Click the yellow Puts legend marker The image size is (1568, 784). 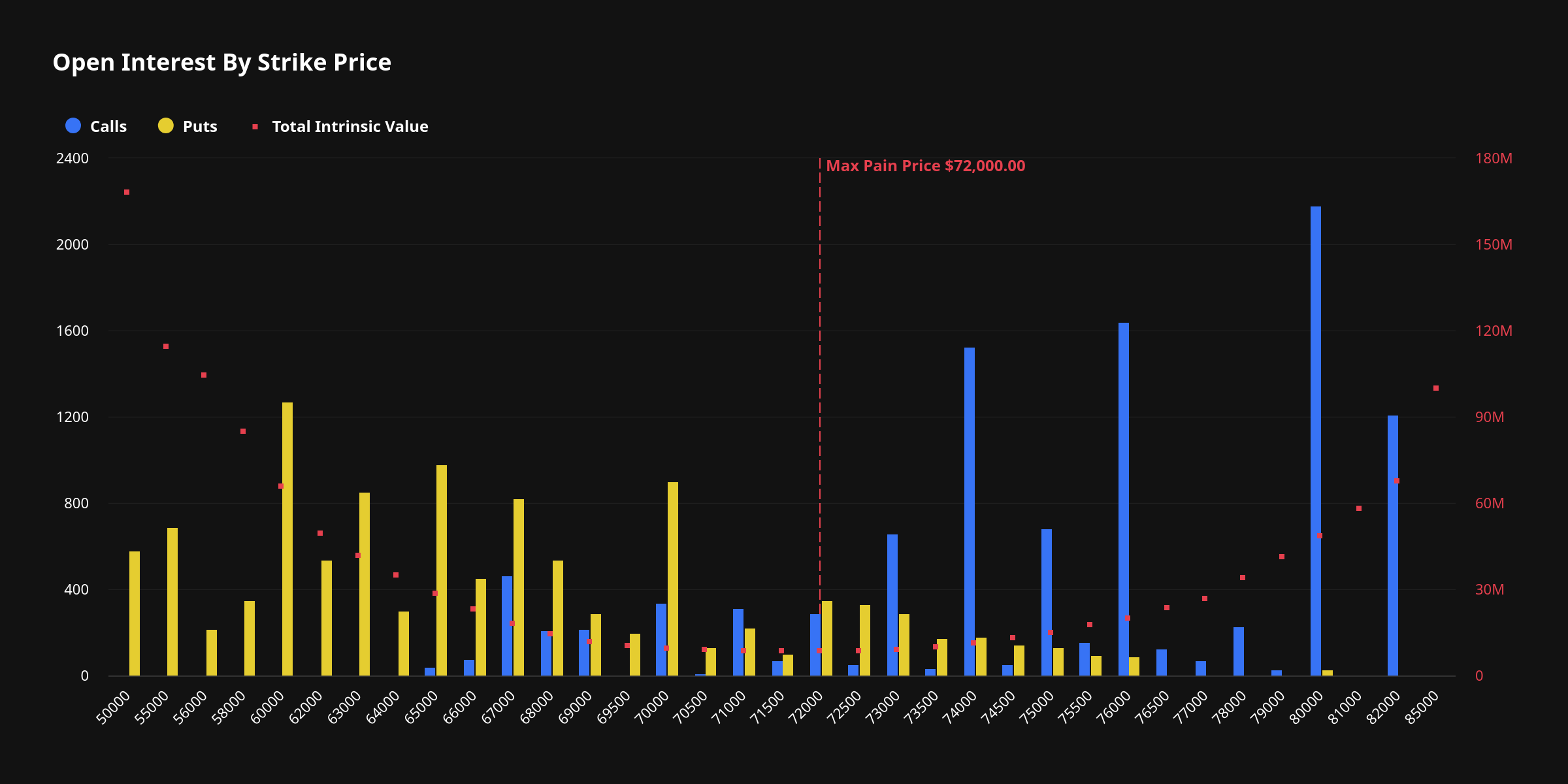coord(165,126)
